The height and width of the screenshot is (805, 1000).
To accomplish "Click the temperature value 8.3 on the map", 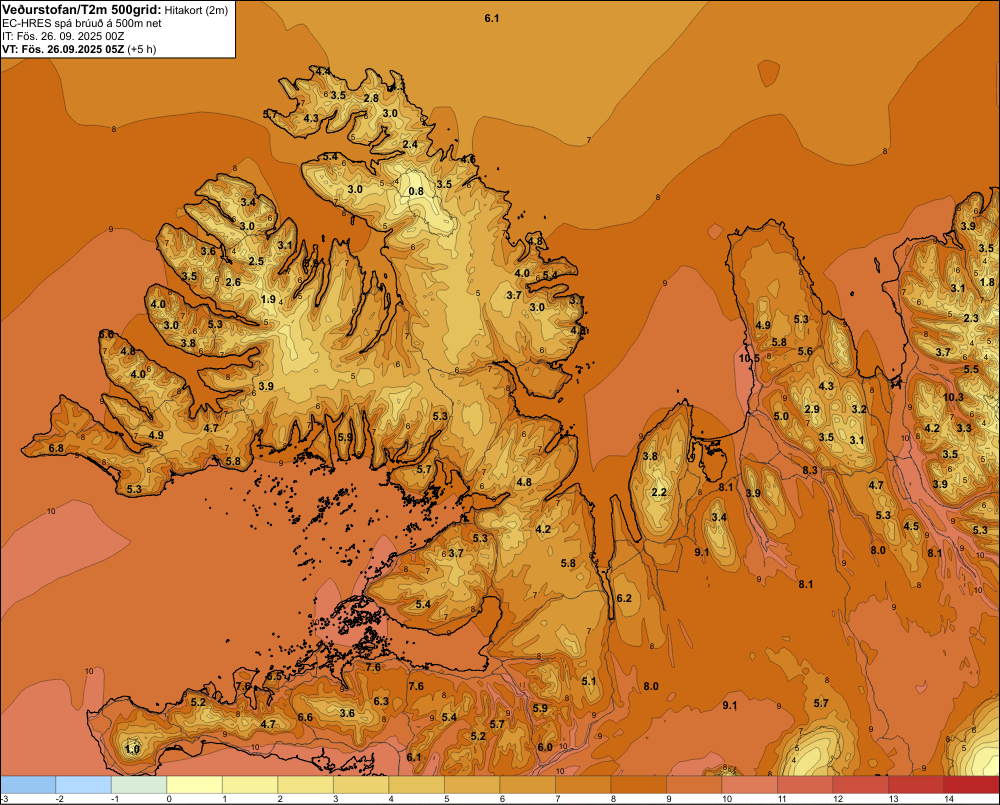I will click(810, 471).
